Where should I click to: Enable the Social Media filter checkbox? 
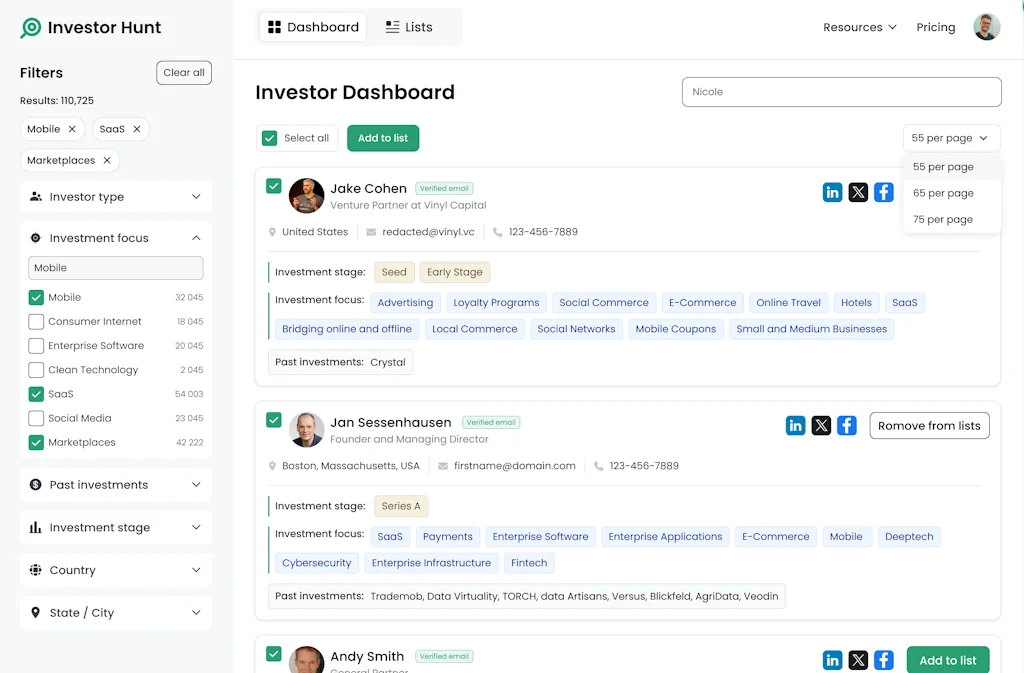tap(37, 418)
